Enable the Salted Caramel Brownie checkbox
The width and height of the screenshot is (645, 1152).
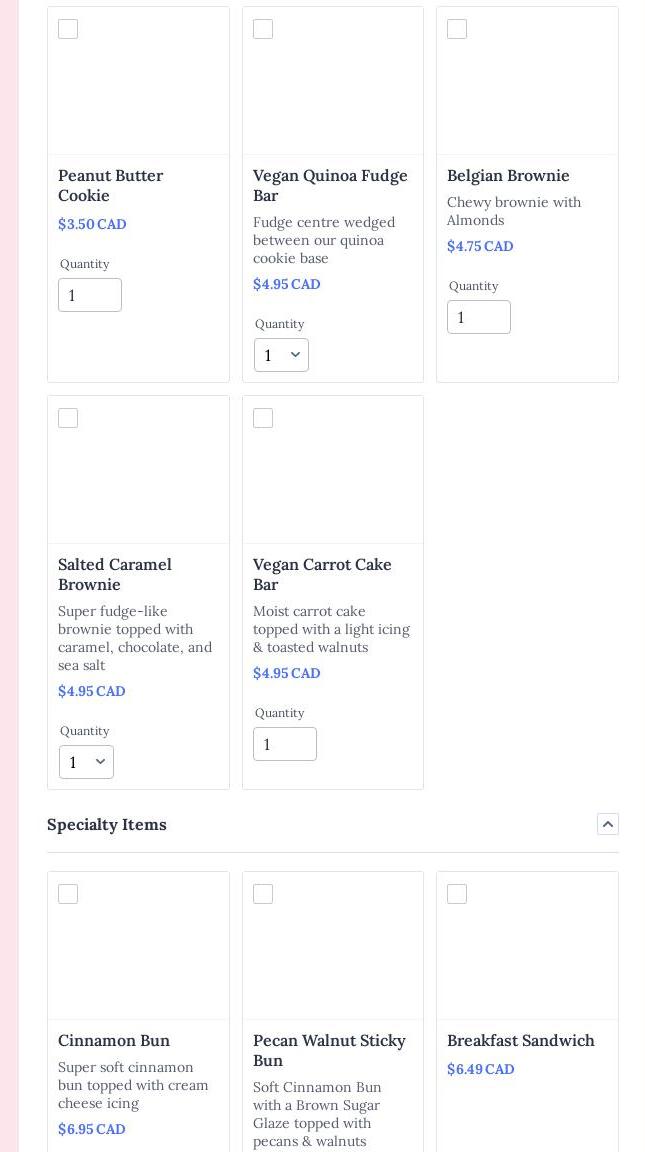(x=68, y=418)
